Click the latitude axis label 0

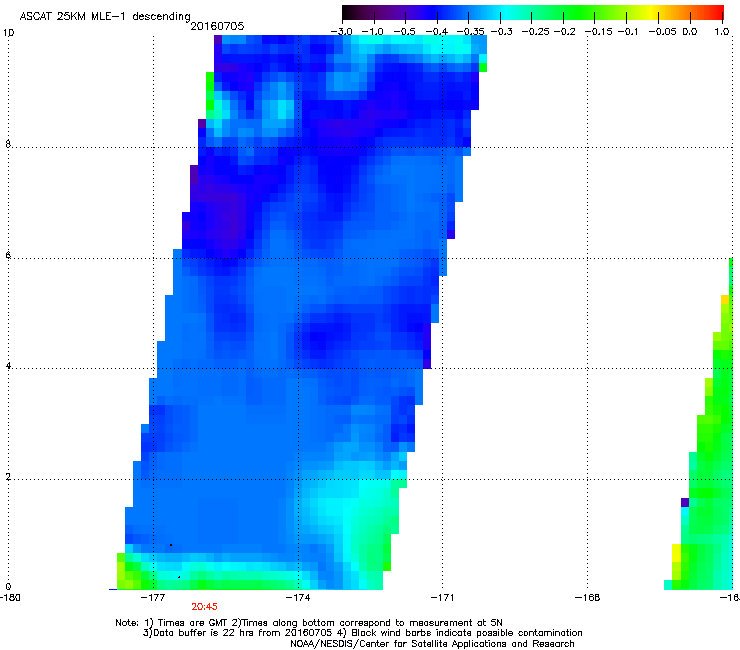[8, 587]
